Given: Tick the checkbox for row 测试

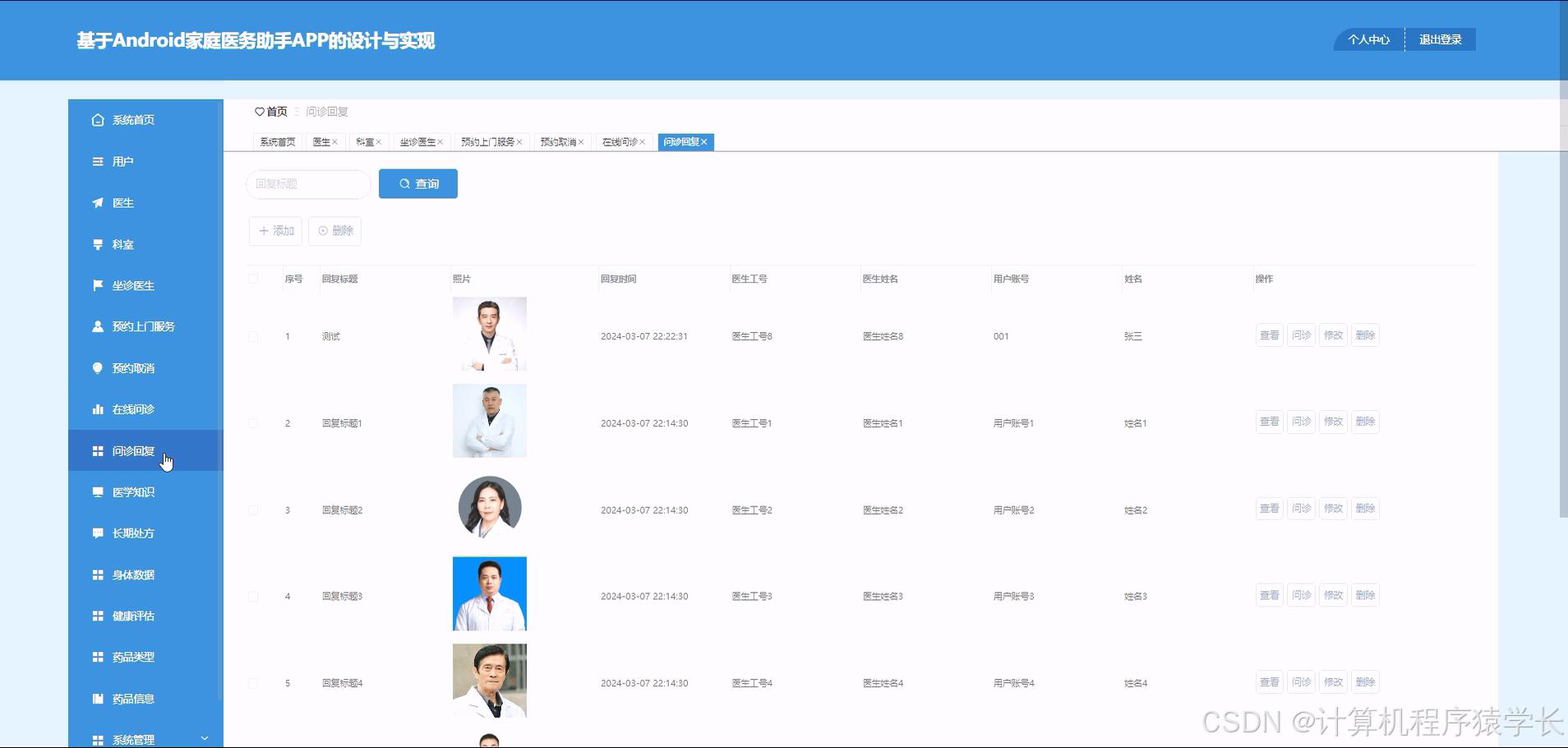Looking at the screenshot, I should point(253,337).
